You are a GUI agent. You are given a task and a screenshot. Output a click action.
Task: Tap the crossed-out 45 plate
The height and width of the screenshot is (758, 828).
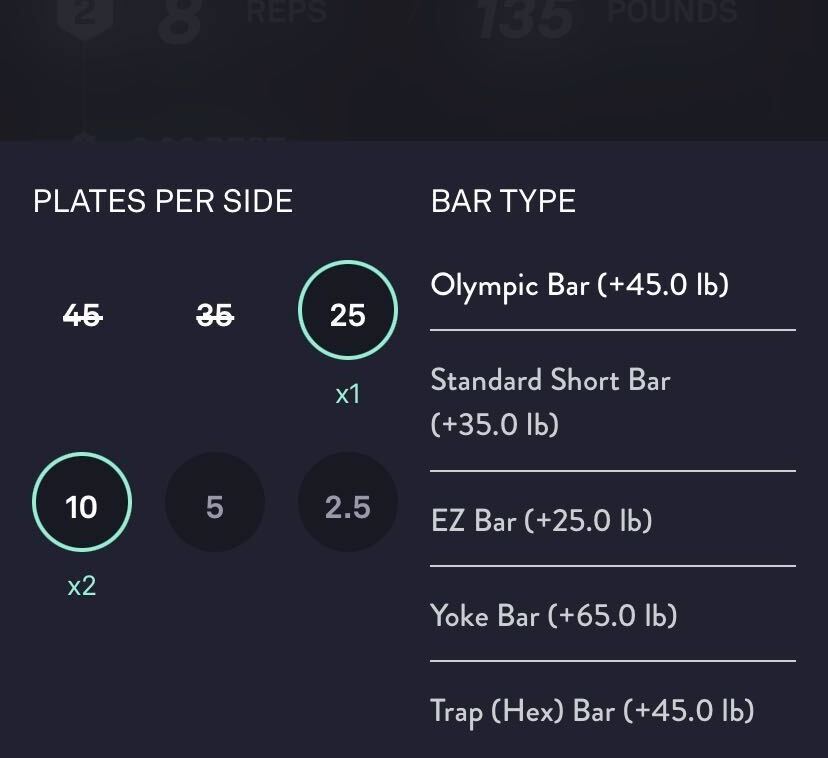coord(82,316)
